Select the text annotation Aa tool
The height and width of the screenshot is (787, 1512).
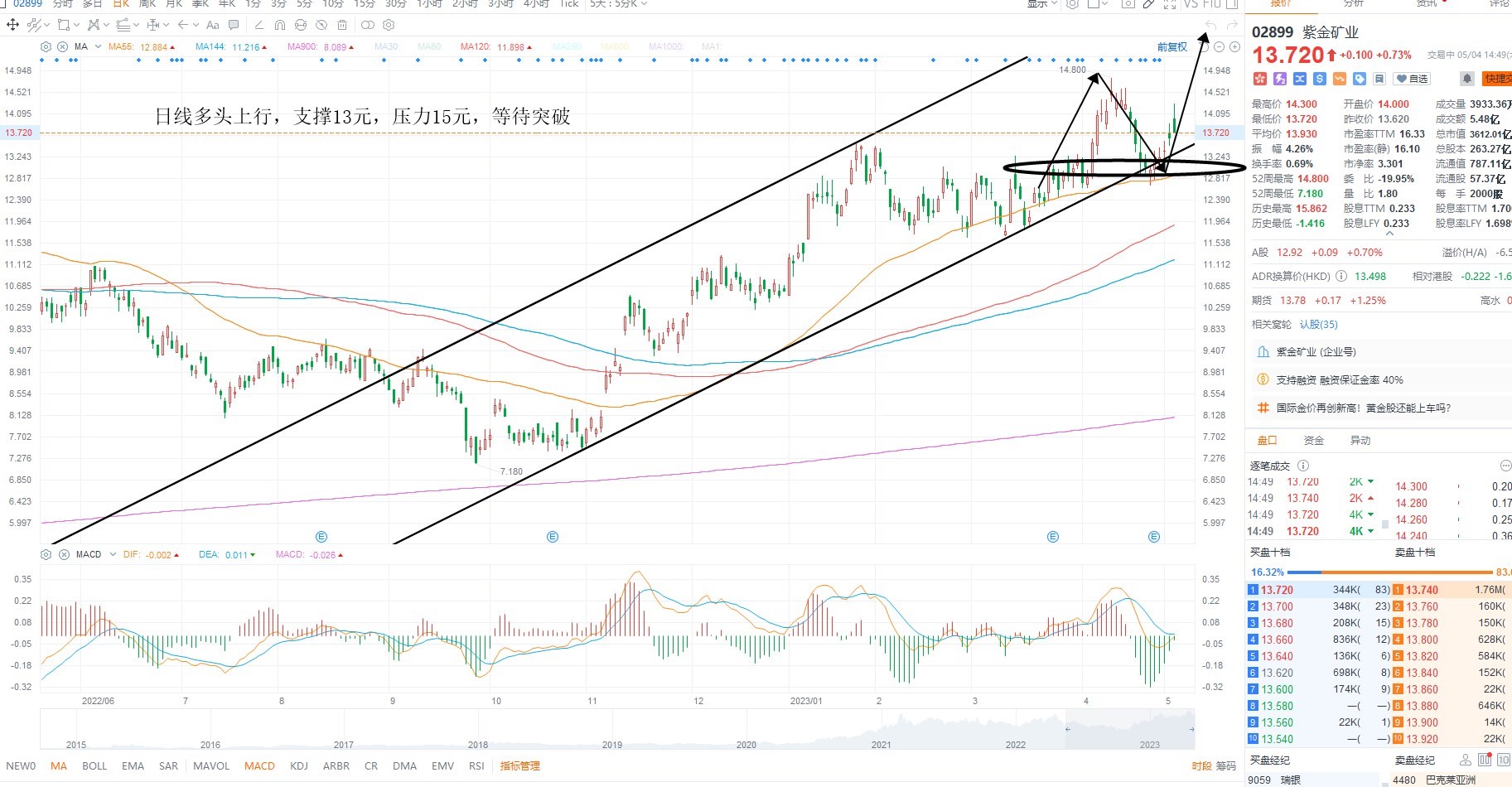[213, 25]
